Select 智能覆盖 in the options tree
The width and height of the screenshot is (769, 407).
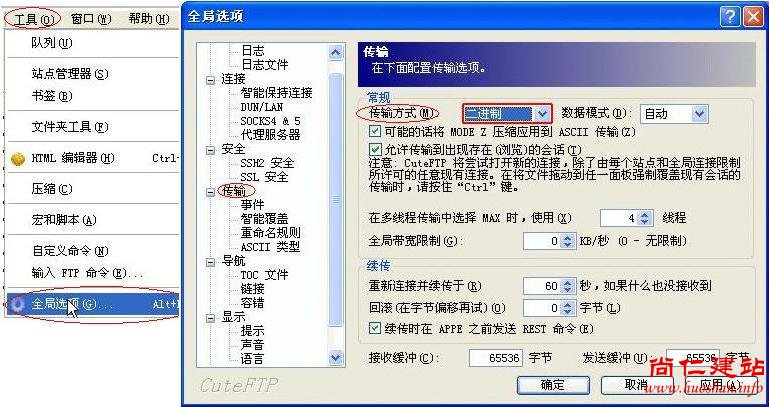(x=264, y=218)
